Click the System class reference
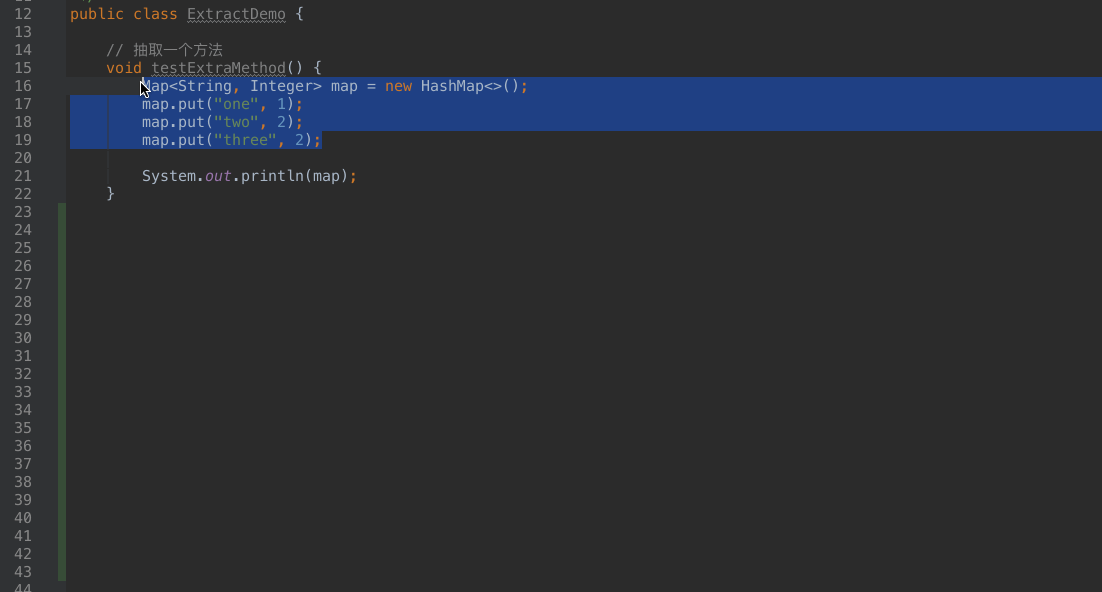Image resolution: width=1102 pixels, height=592 pixels. click(x=168, y=176)
